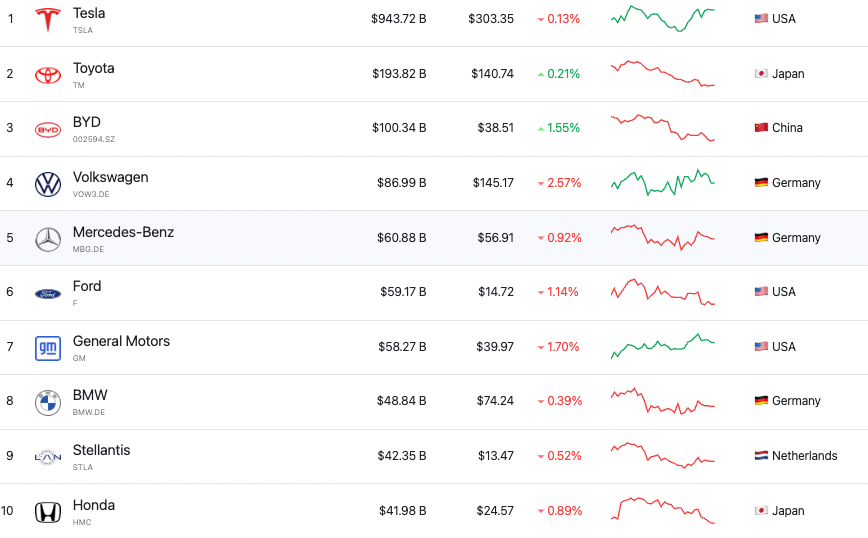
Task: Click the Honda logo icon
Action: 48,512
